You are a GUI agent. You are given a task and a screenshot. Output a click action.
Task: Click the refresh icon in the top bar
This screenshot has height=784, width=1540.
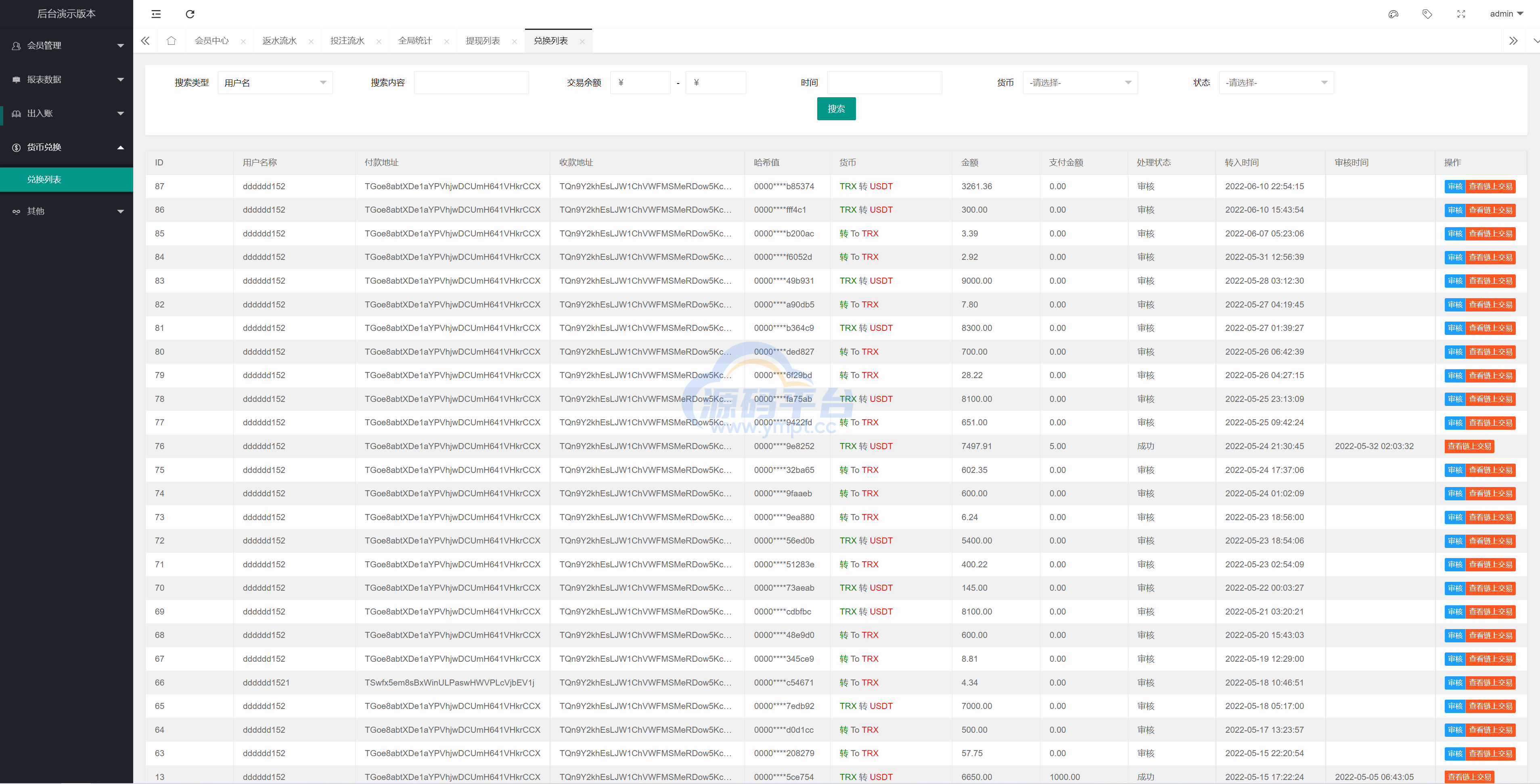tap(190, 15)
